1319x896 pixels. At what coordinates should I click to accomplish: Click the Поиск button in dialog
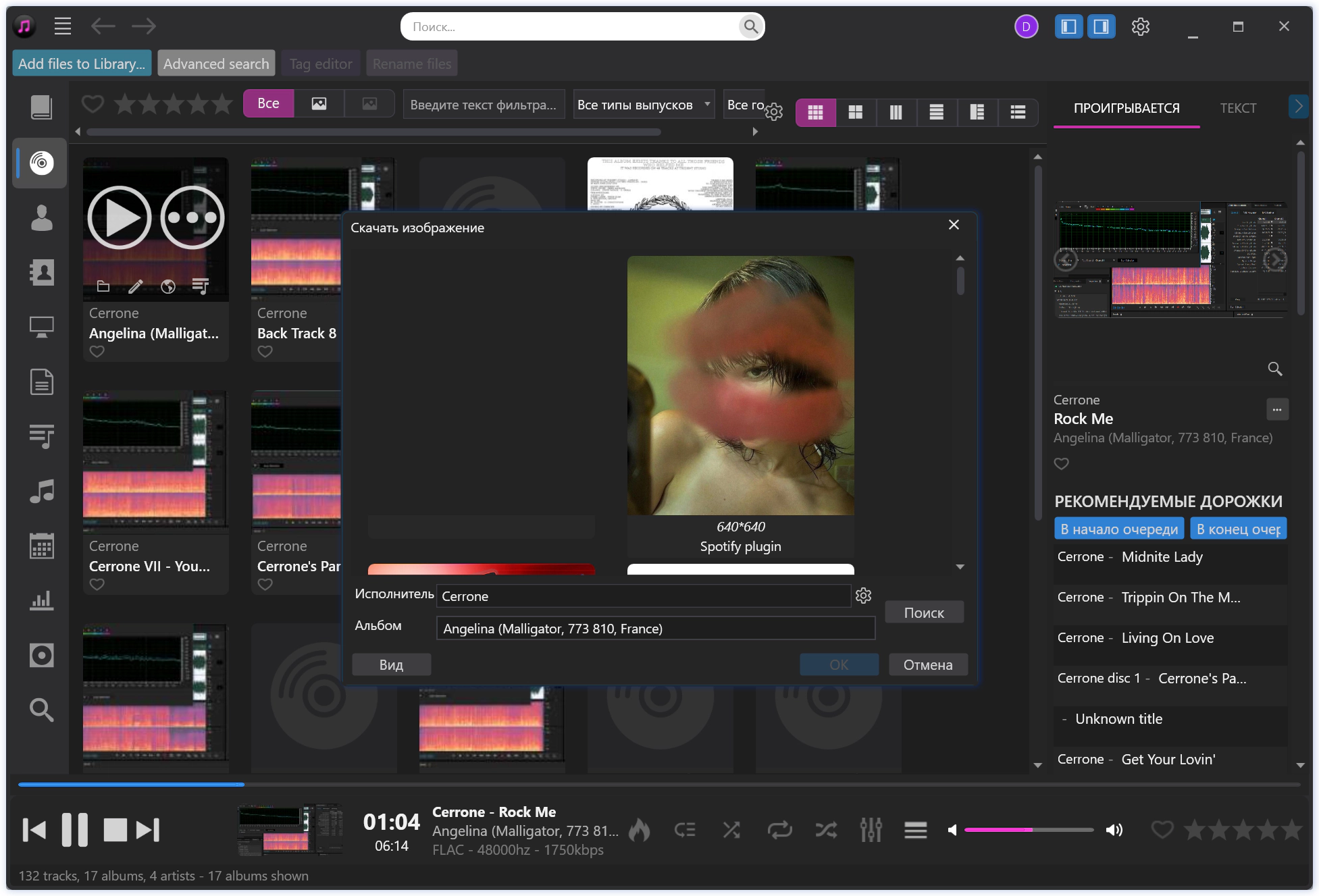coord(923,612)
